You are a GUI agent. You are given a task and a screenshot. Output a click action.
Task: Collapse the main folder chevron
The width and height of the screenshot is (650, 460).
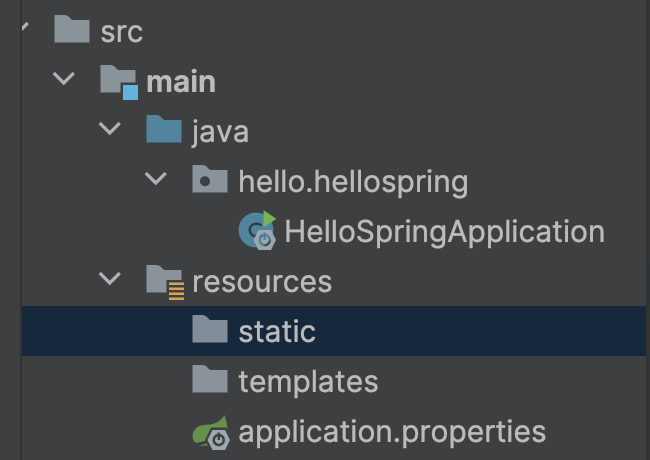tap(64, 80)
